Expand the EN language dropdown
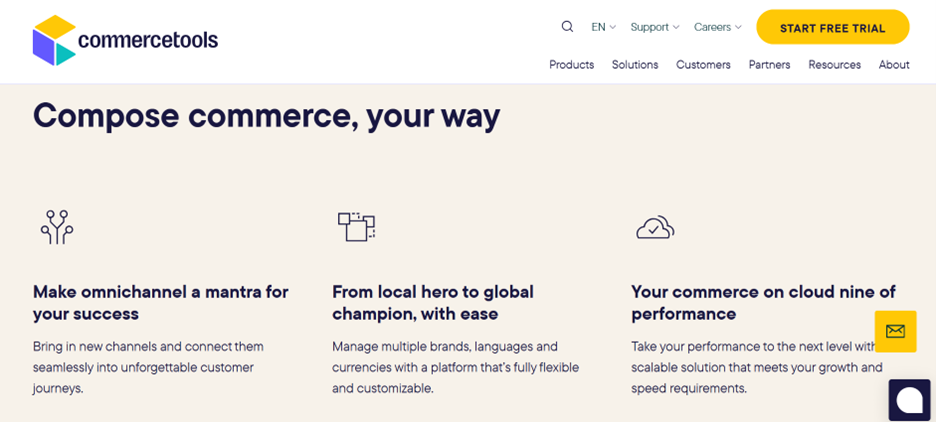The image size is (936, 422). (603, 27)
